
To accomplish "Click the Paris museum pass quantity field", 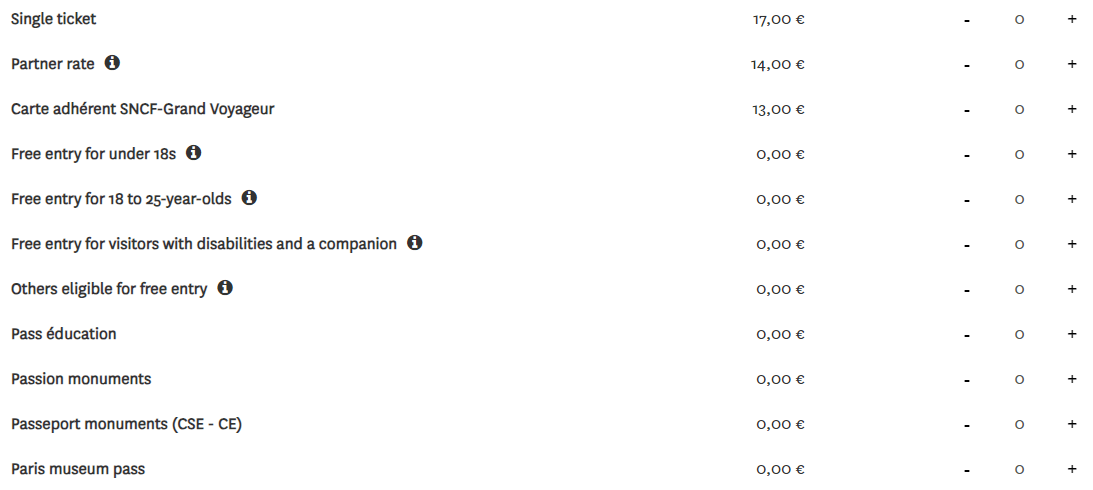I will click(x=1019, y=470).
